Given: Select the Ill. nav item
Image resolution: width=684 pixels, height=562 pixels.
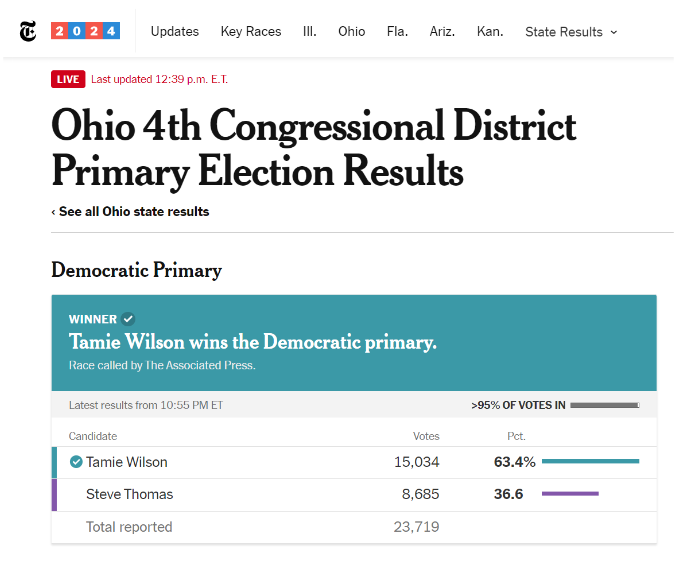Looking at the screenshot, I should point(310,31).
